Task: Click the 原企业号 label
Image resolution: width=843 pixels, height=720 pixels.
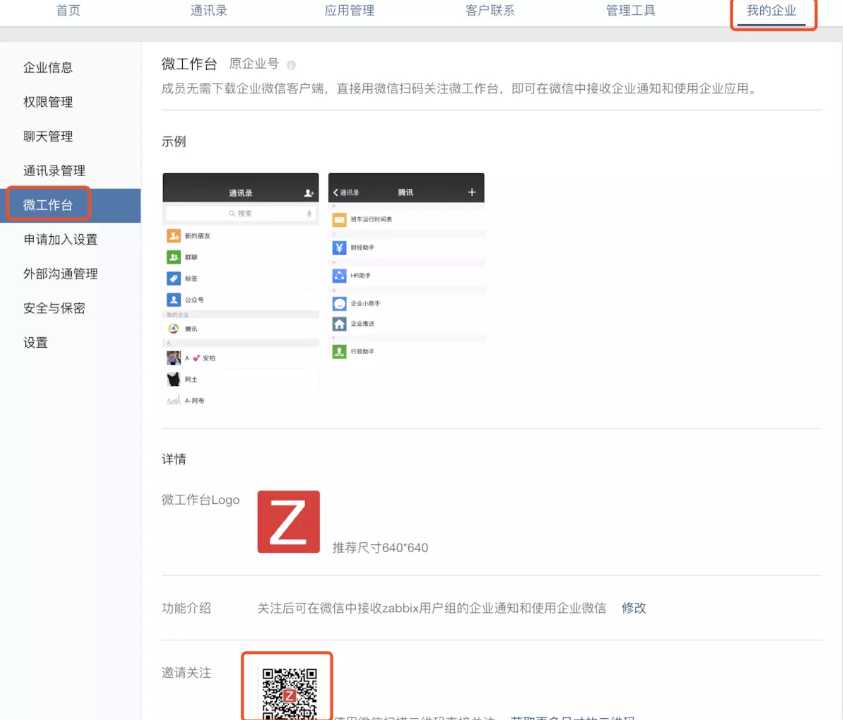Action: 254,64
